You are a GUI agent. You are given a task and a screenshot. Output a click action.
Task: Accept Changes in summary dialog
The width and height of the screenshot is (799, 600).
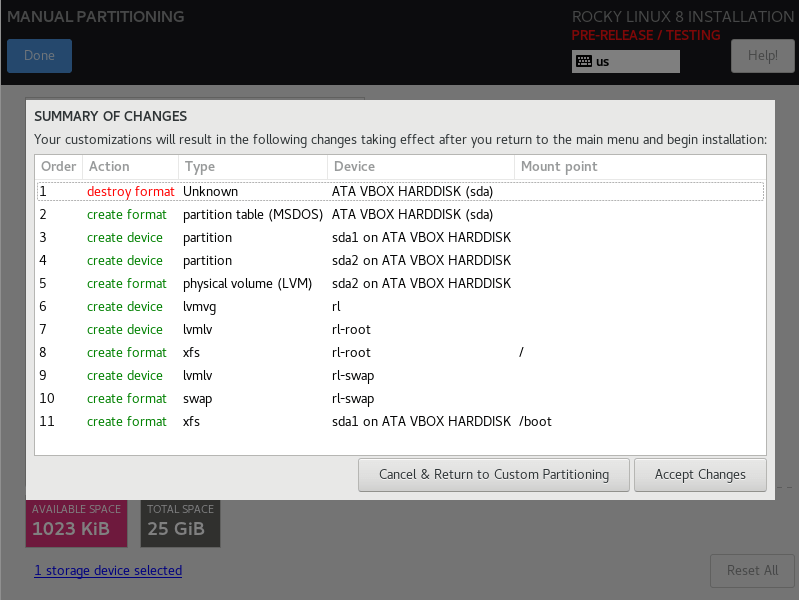(700, 475)
